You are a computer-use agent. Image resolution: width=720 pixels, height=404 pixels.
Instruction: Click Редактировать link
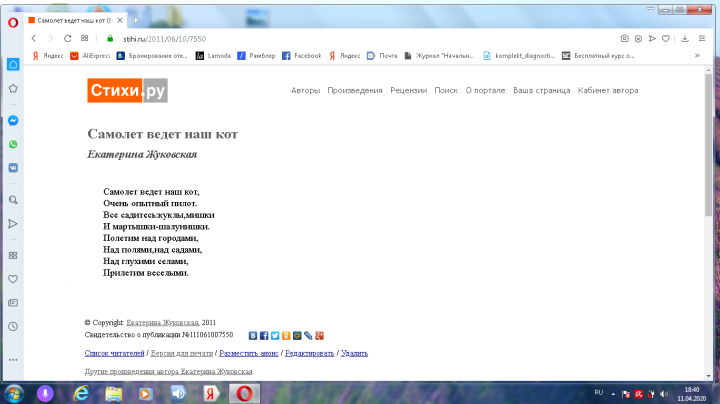[309, 353]
